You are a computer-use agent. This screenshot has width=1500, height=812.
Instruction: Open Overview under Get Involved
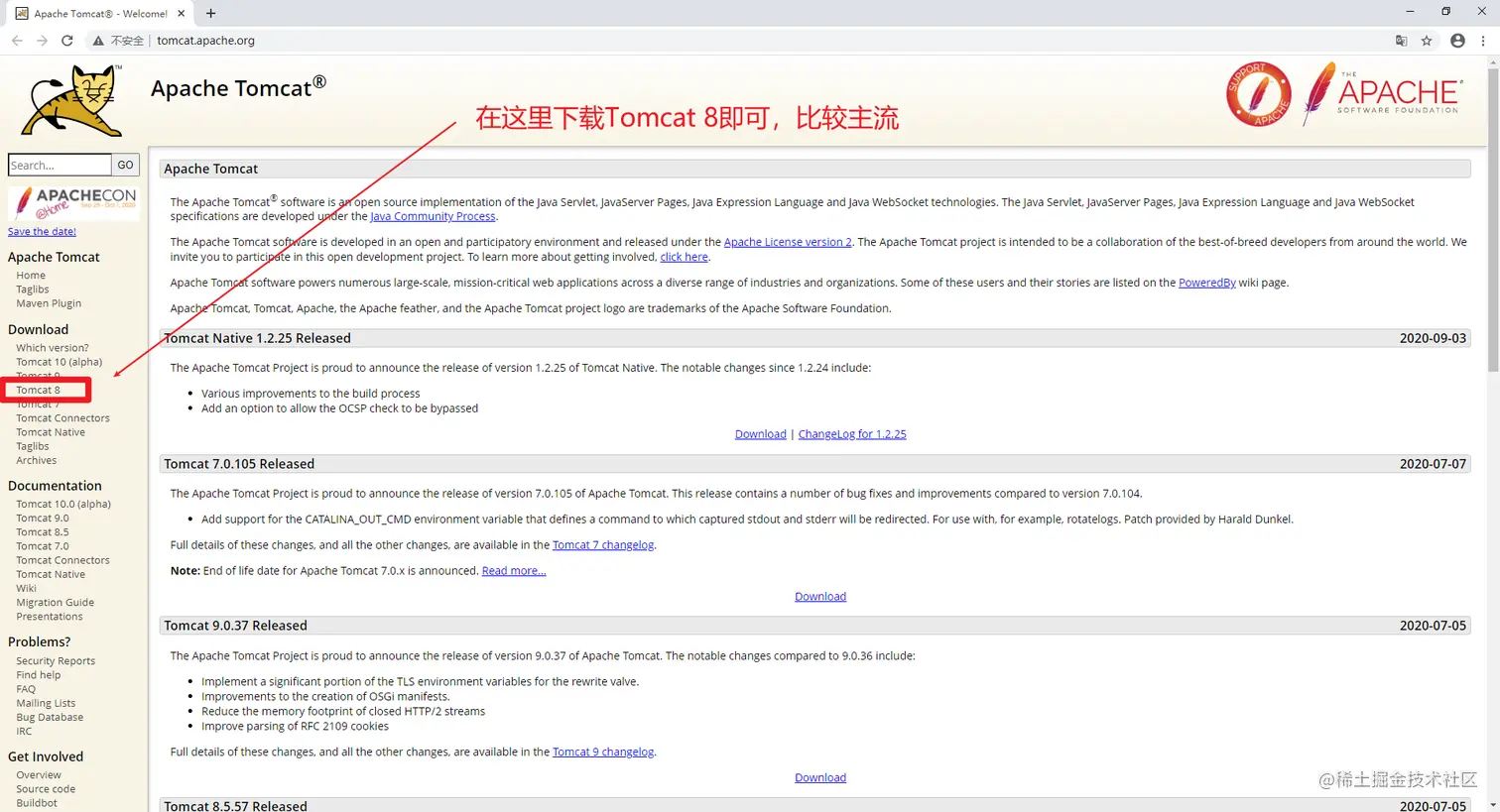39,775
